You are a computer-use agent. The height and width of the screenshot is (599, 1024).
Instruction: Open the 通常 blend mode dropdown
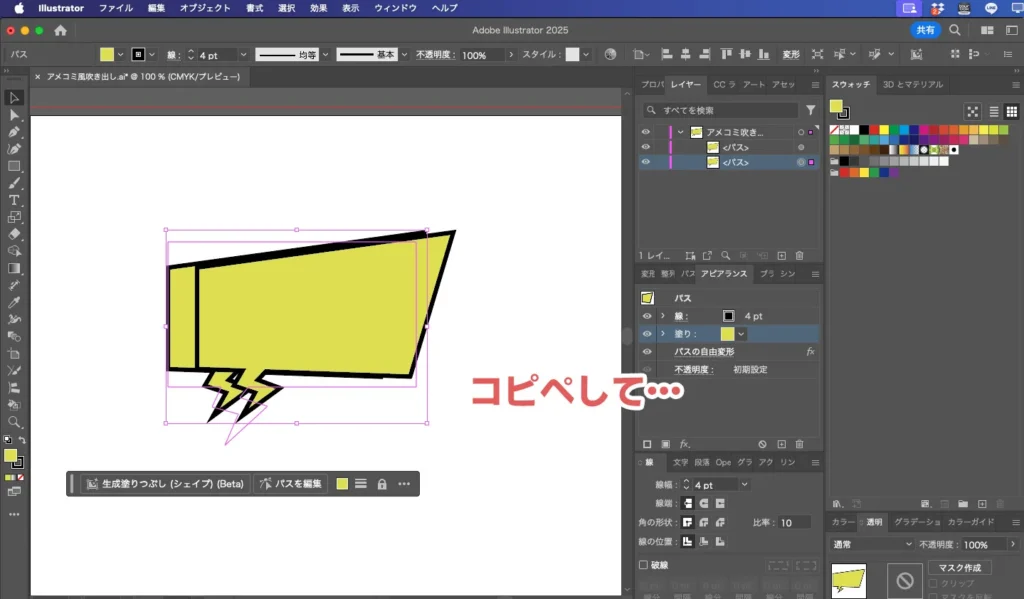(872, 544)
